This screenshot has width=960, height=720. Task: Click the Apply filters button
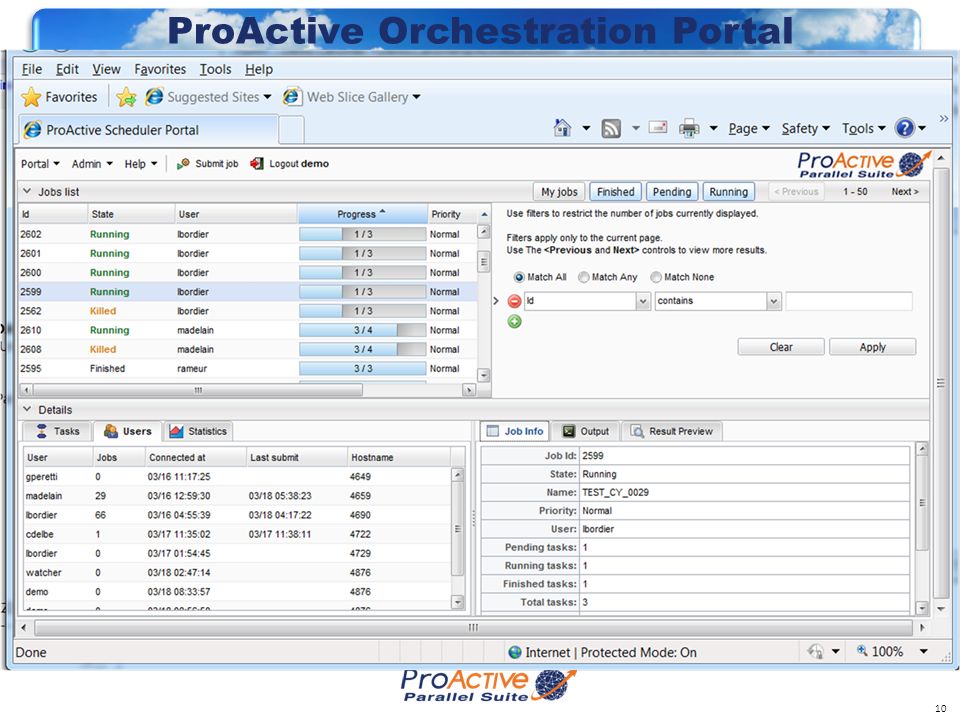(x=872, y=347)
